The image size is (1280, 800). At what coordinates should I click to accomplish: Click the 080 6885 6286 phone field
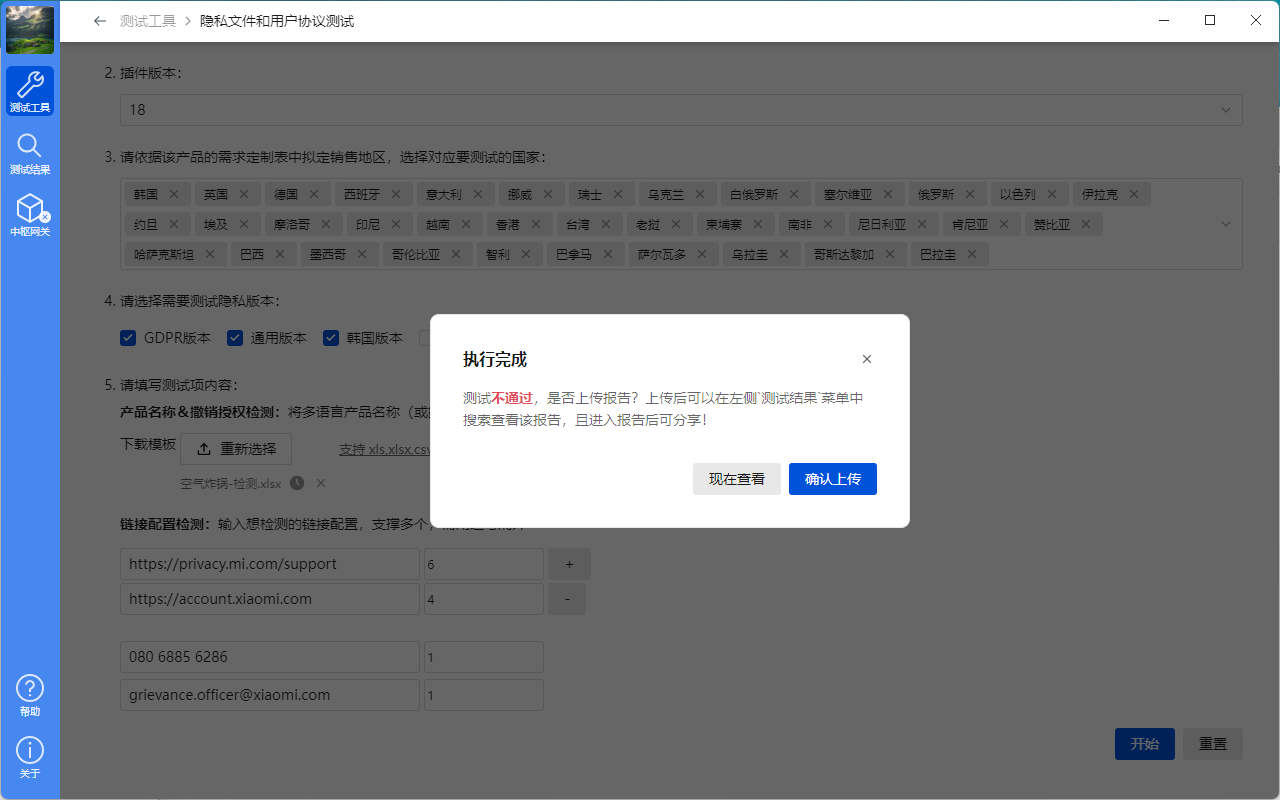(x=270, y=657)
